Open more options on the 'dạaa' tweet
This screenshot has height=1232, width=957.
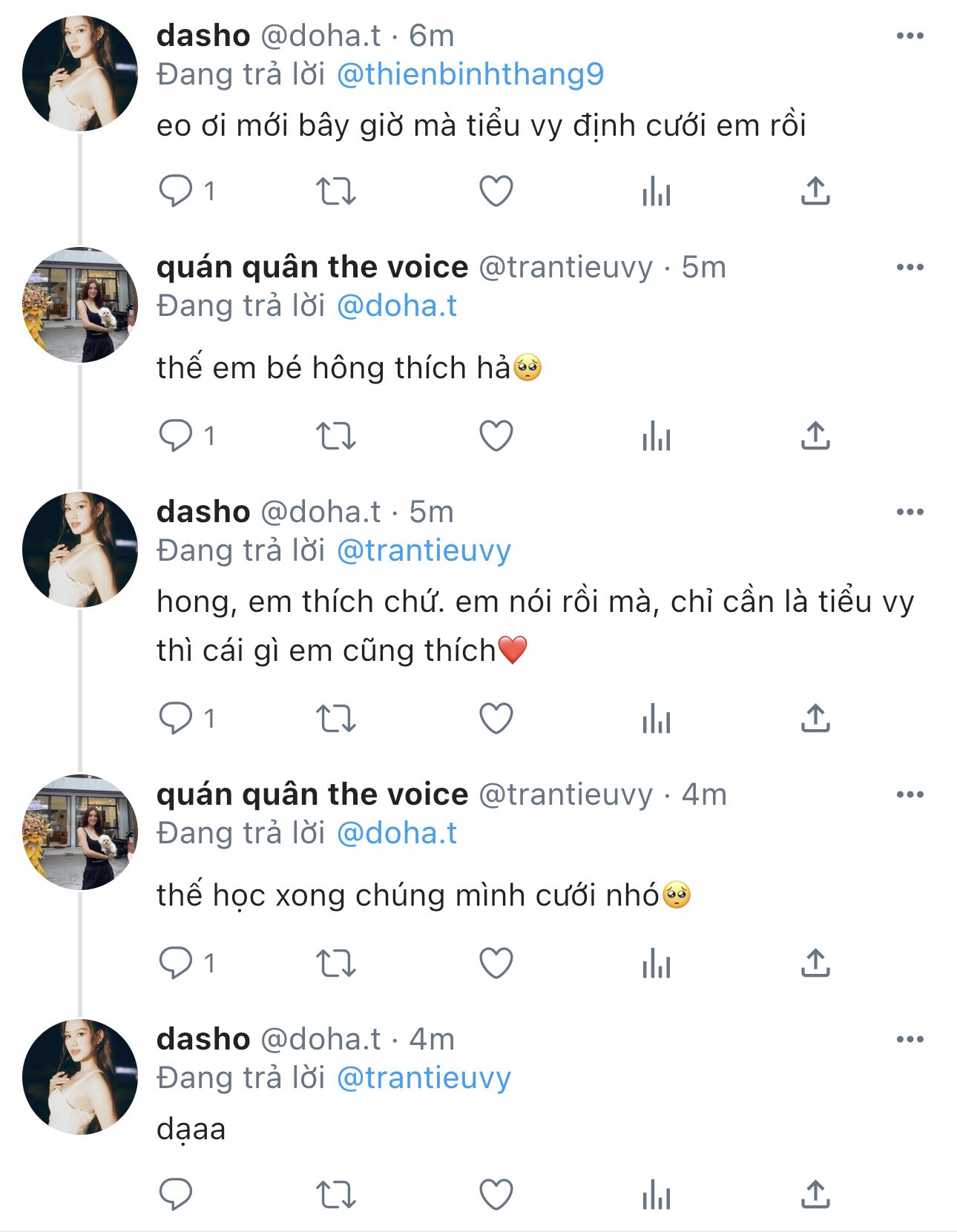click(910, 1039)
